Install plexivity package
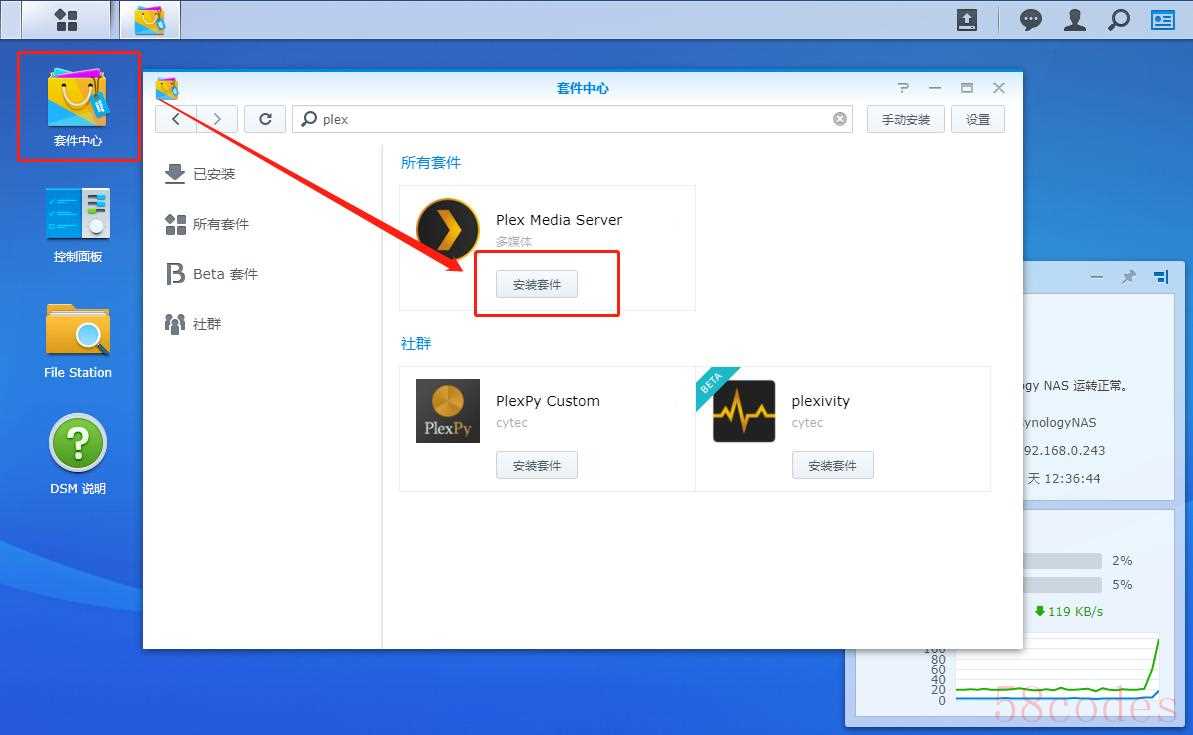This screenshot has width=1193, height=735. tap(832, 466)
